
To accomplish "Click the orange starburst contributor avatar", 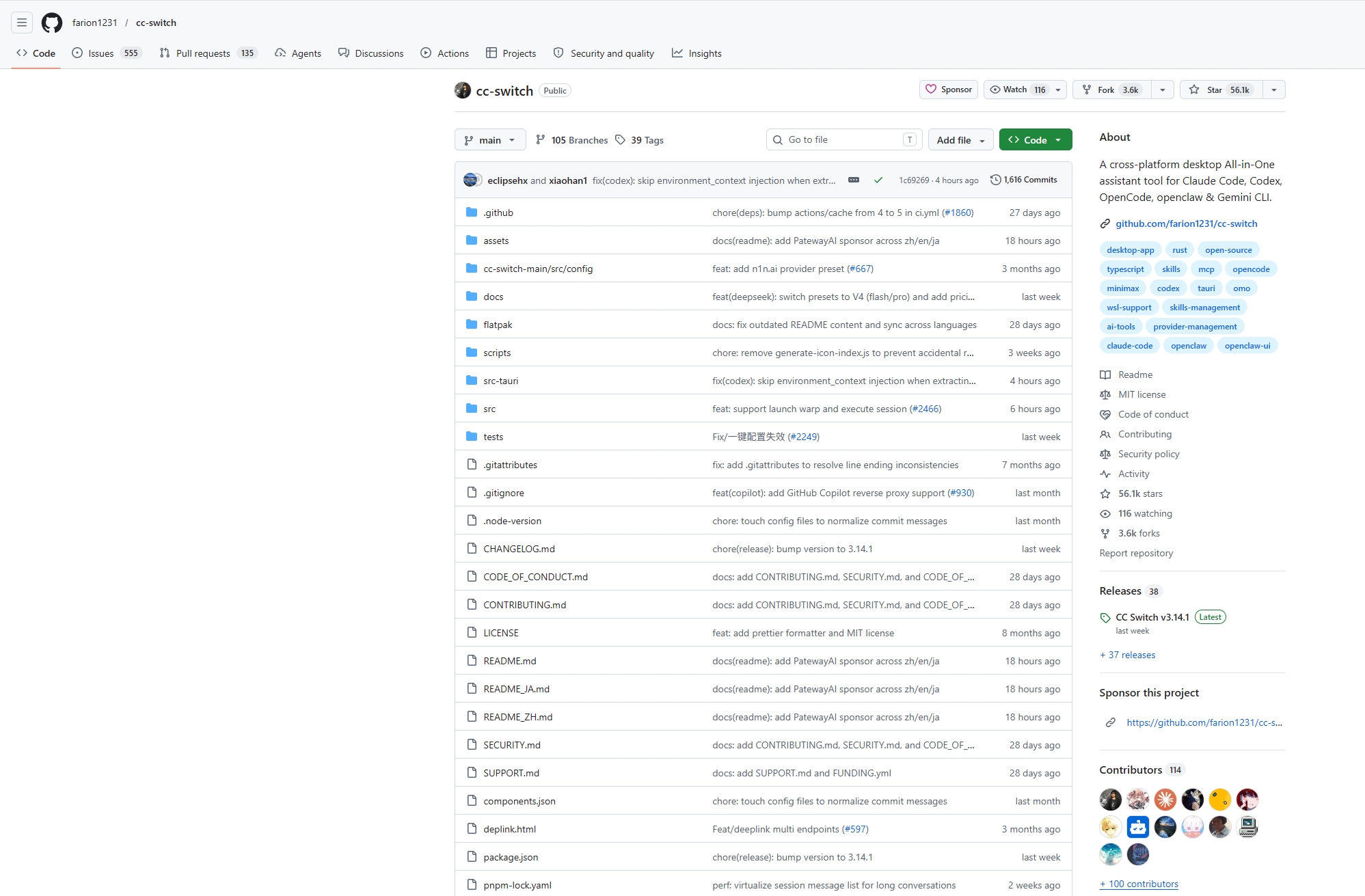I will click(x=1165, y=799).
